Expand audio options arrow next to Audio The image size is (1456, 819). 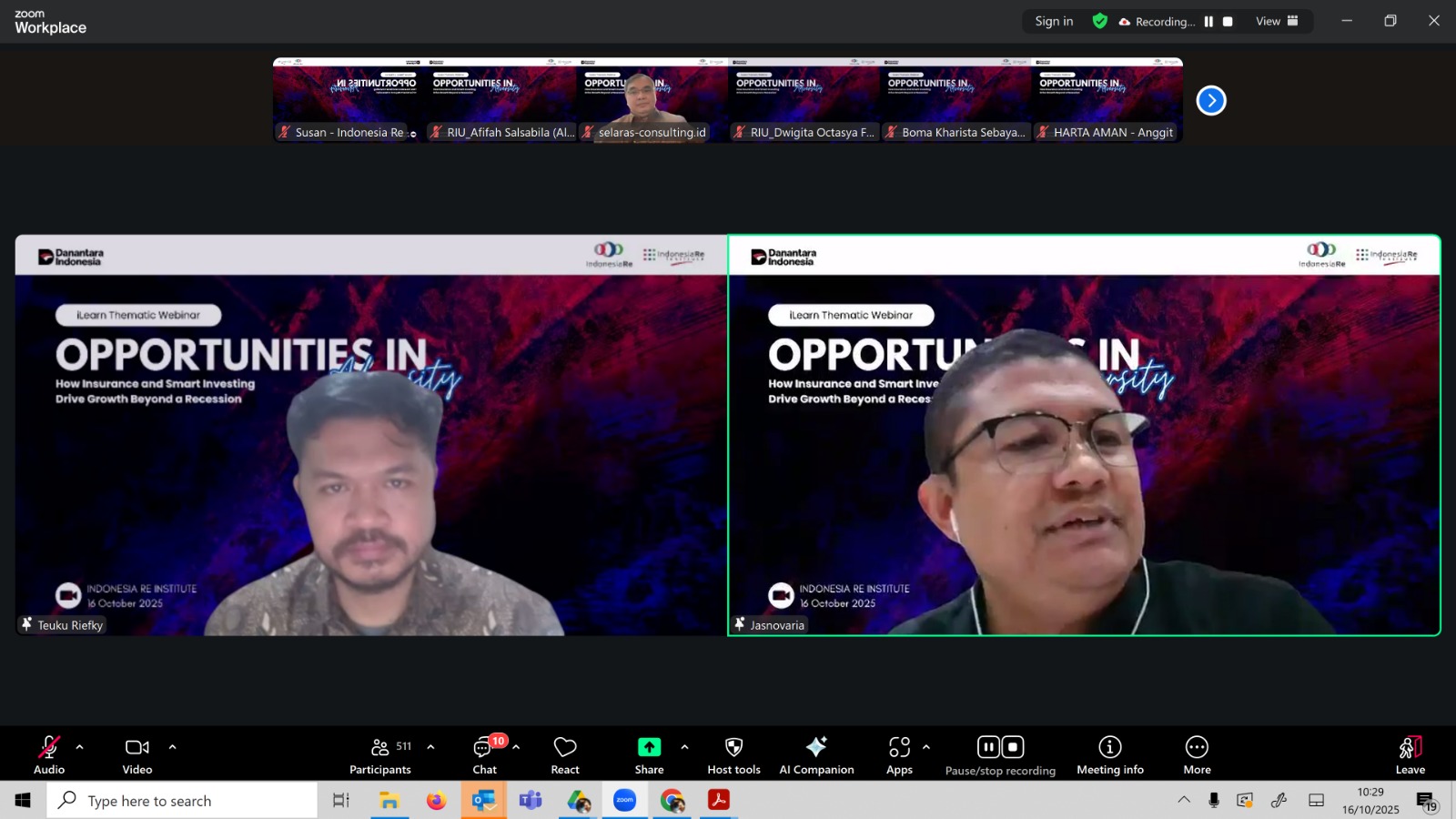(x=80, y=747)
